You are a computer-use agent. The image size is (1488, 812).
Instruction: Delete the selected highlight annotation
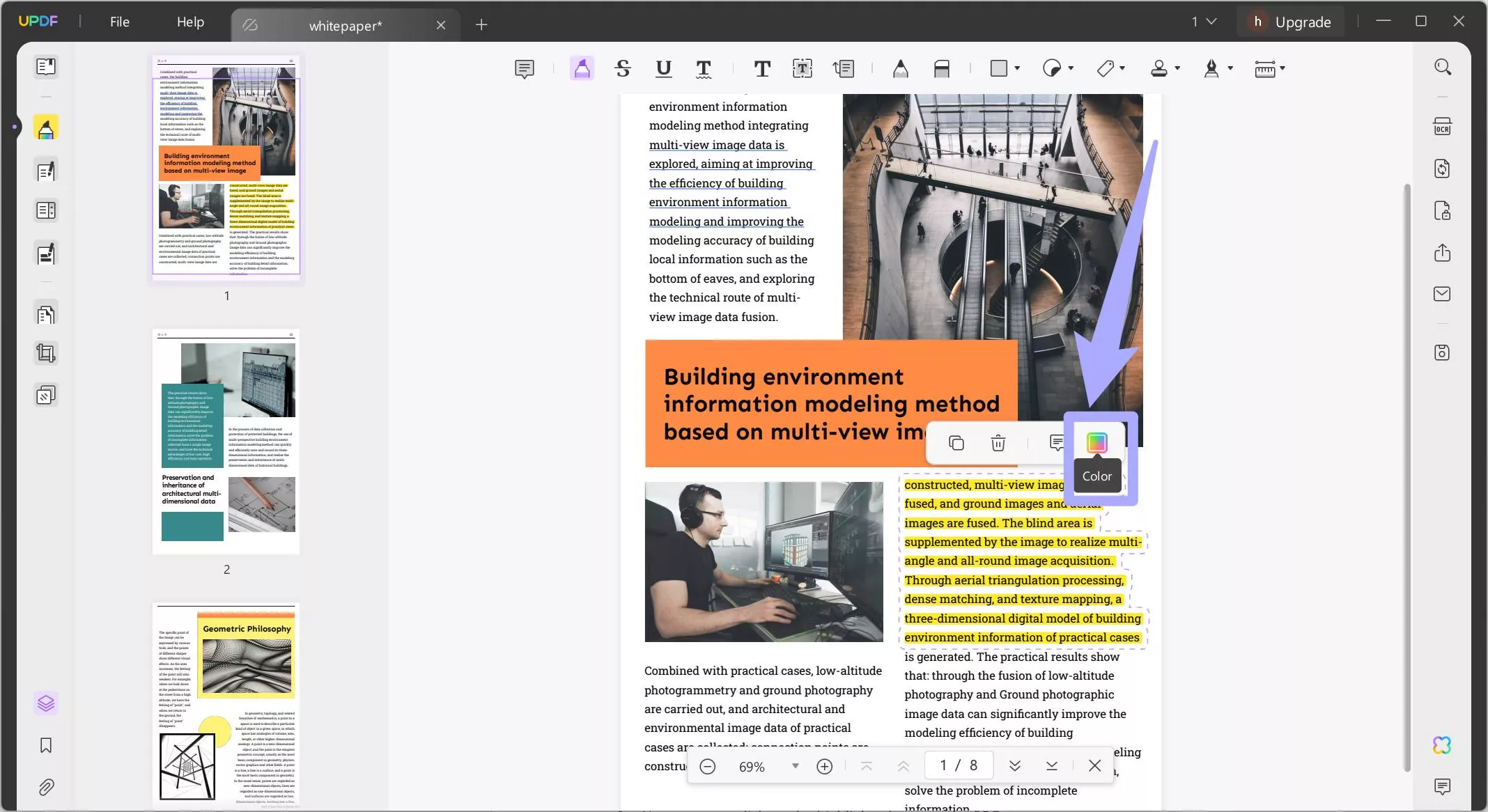tap(998, 443)
